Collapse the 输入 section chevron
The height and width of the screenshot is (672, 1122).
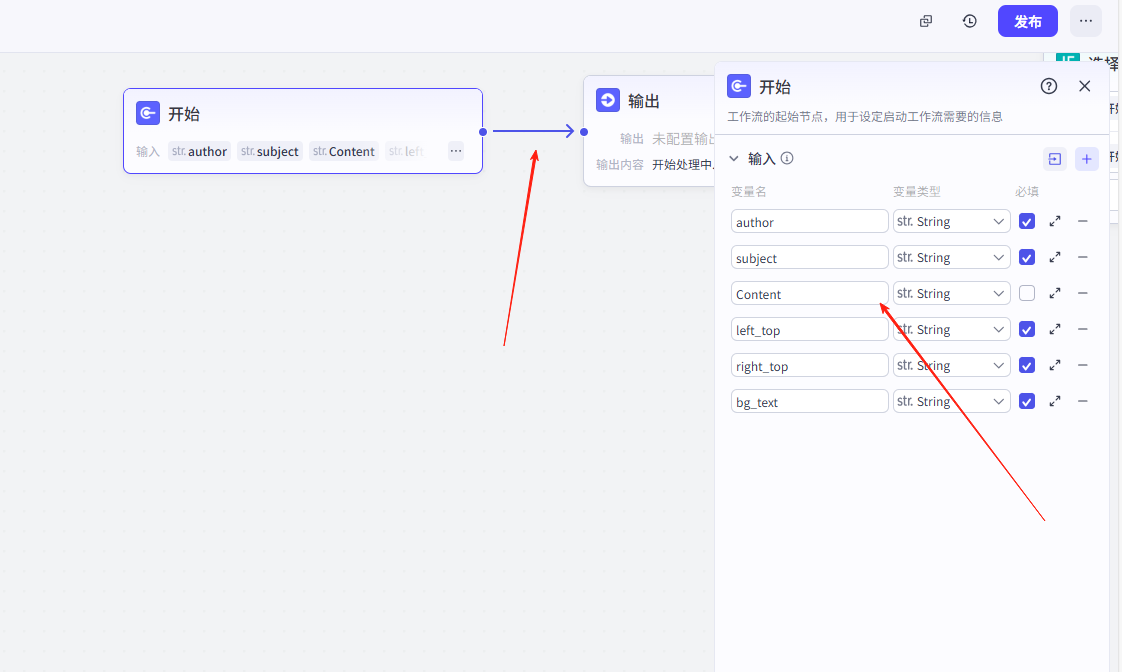734,158
